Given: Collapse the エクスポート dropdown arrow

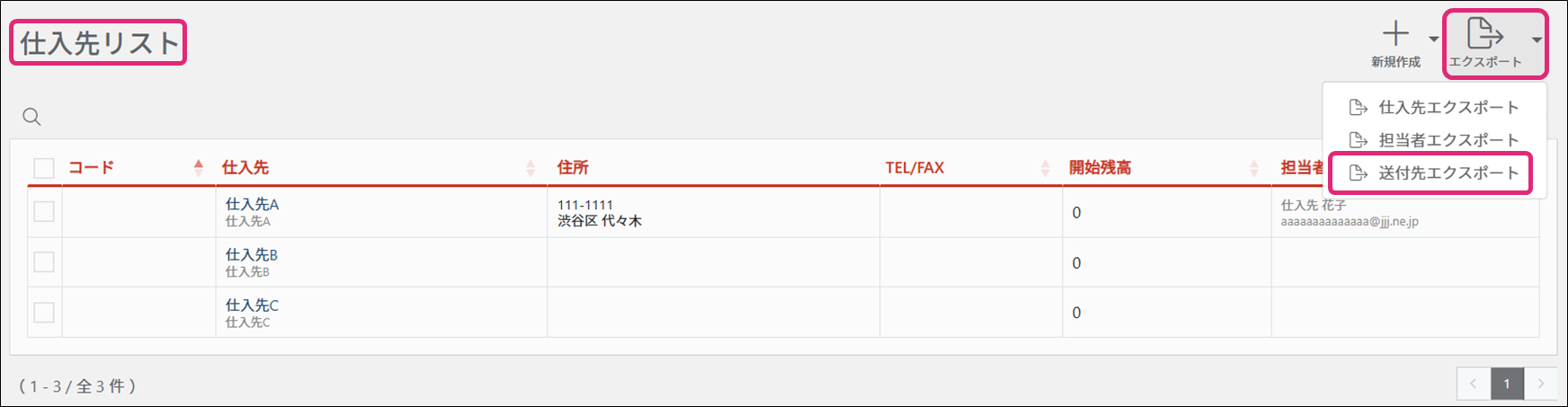Looking at the screenshot, I should [1537, 40].
